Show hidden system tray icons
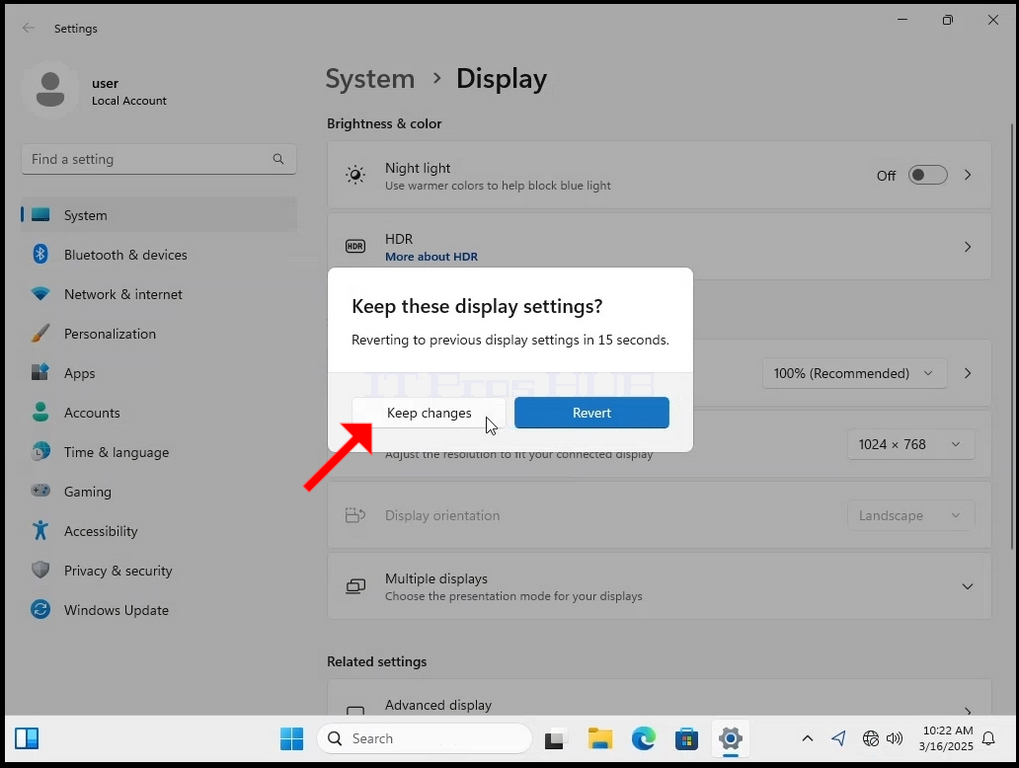1019x768 pixels. click(x=807, y=739)
